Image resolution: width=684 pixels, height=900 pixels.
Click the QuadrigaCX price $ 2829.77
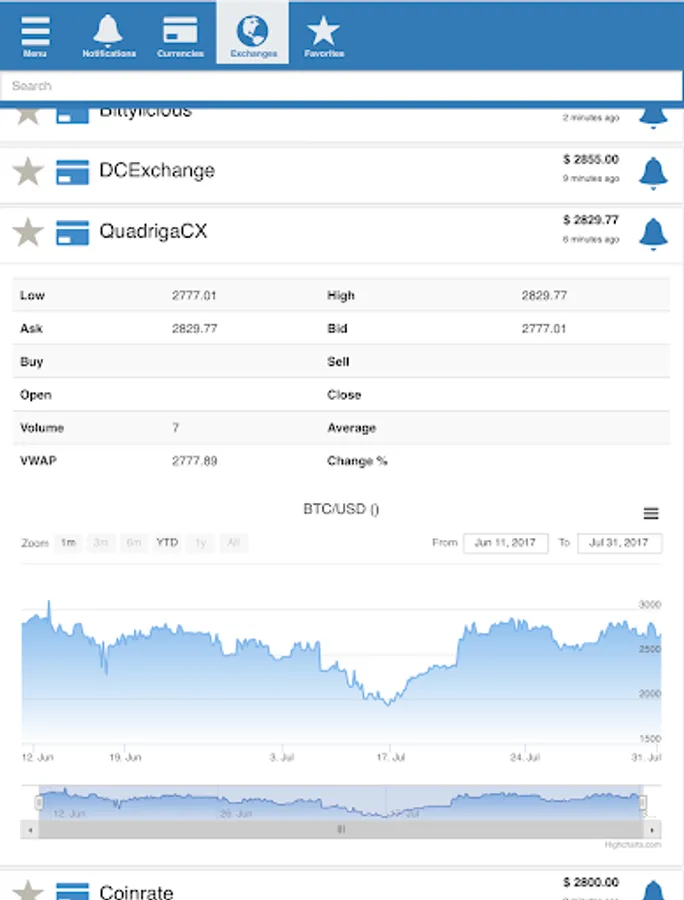(590, 220)
